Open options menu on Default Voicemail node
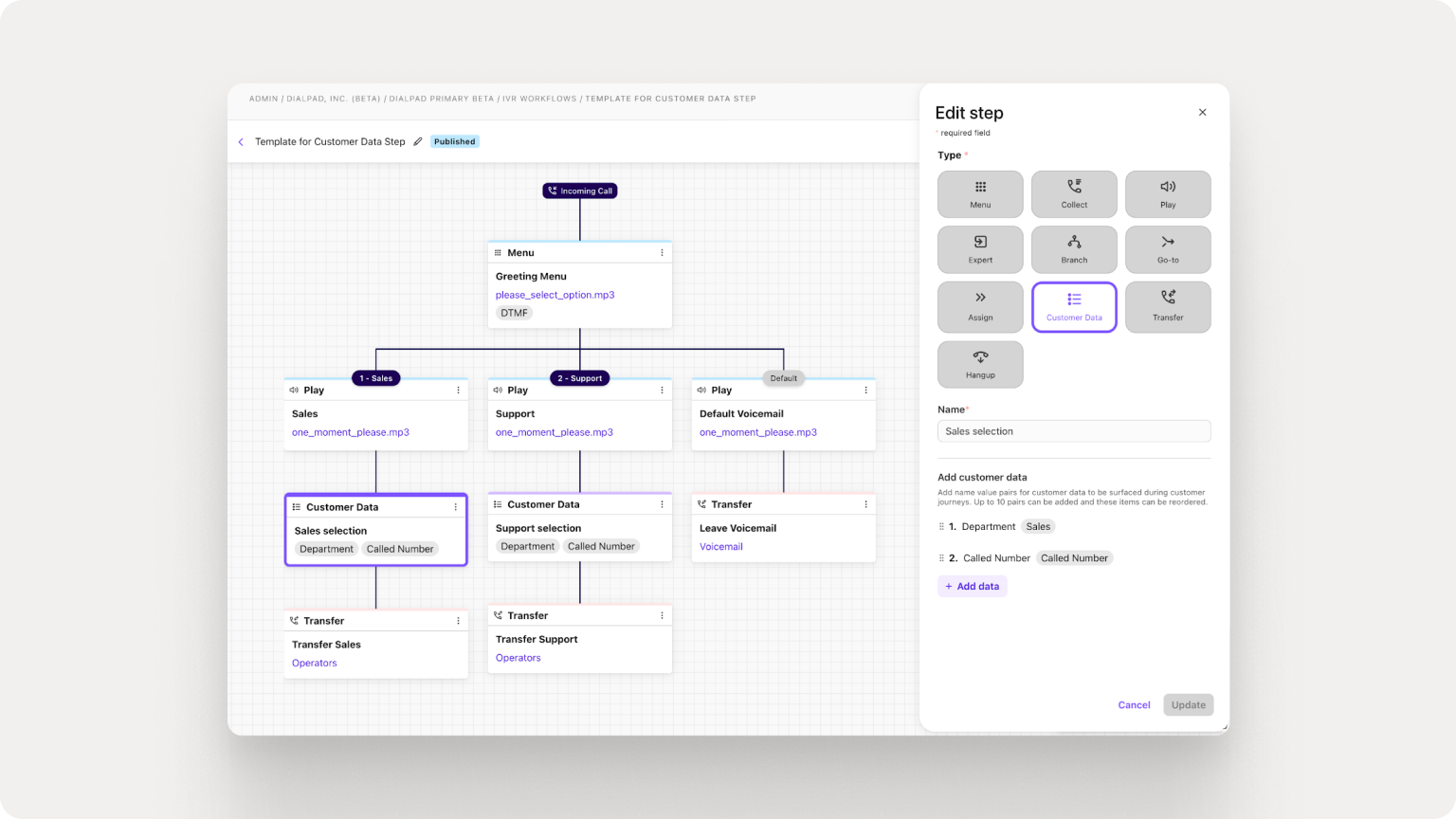Screen dimensions: 1456x819 tap(864, 390)
